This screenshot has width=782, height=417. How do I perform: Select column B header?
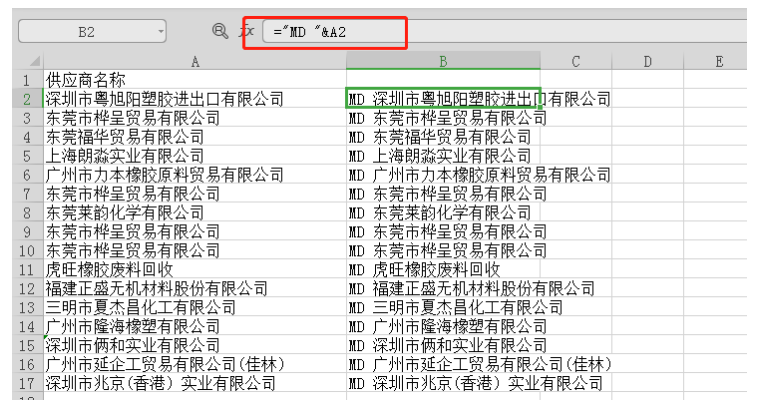(x=443, y=61)
